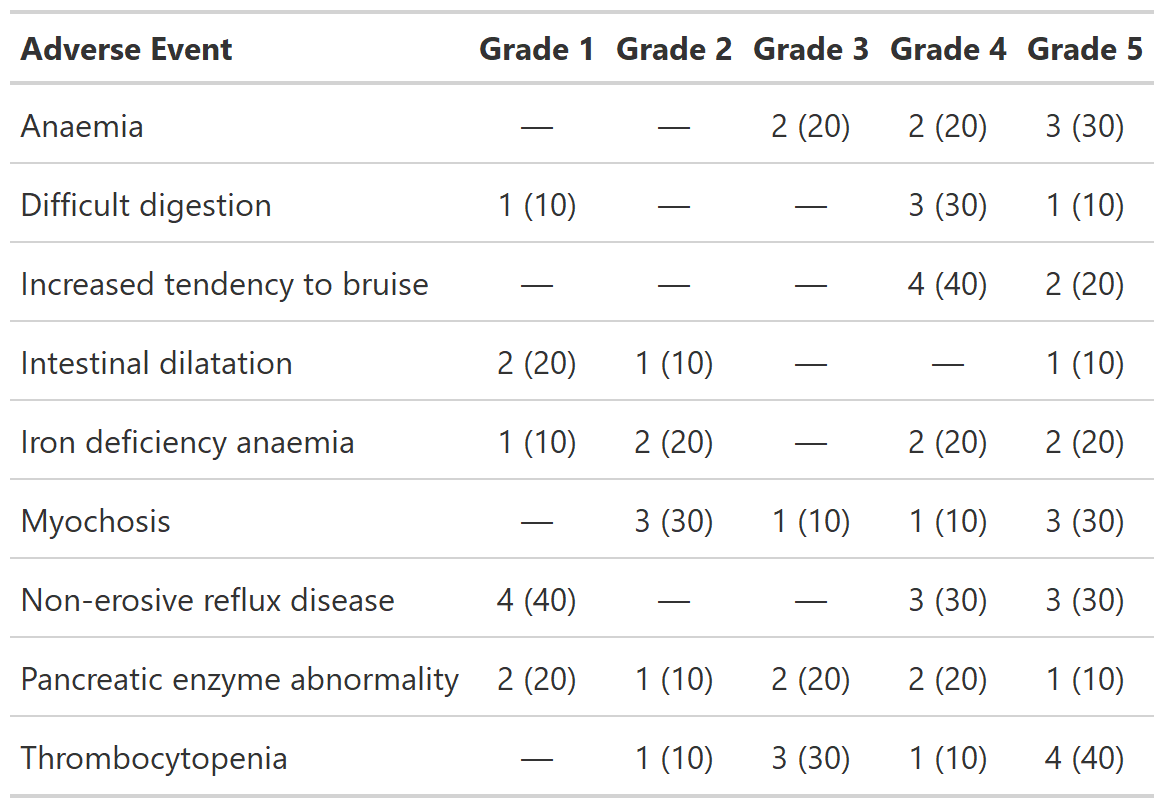The height and width of the screenshot is (808, 1164).
Task: Select Thrombocytopenia Grade 5 cell value
Action: (1085, 758)
